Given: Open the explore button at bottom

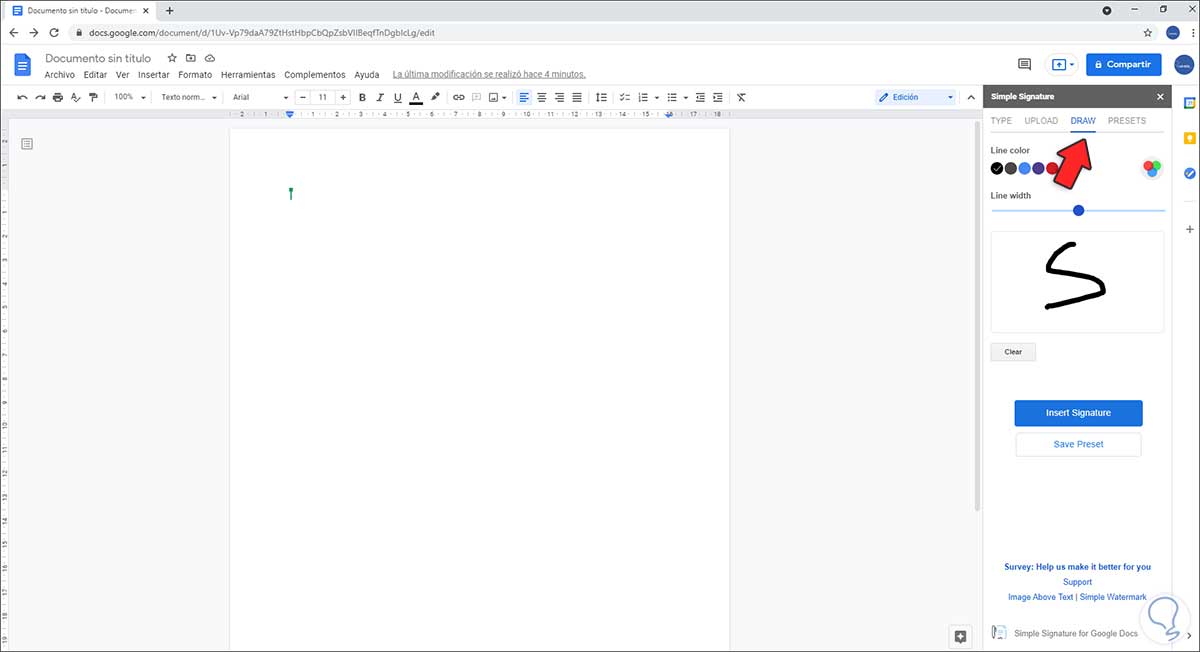Looking at the screenshot, I should click(960, 636).
